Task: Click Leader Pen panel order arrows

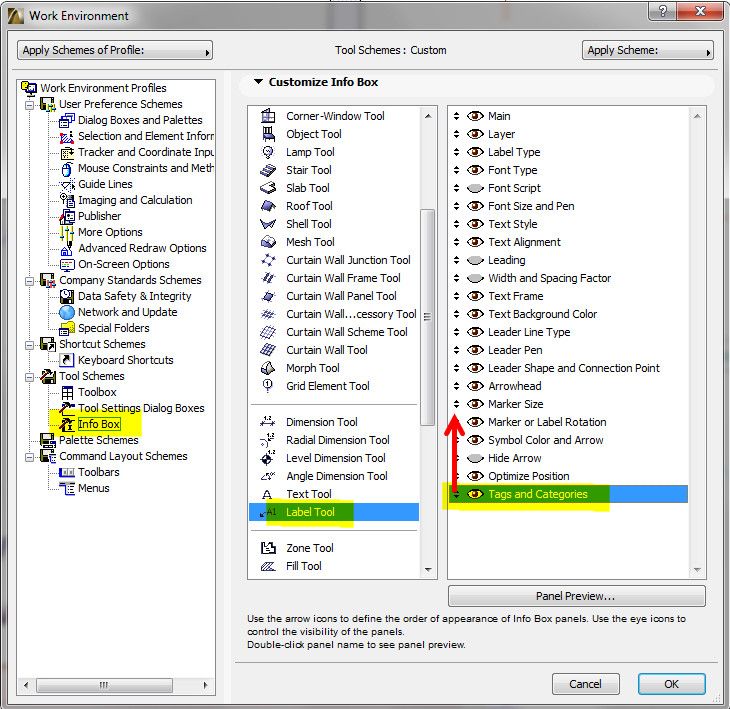Action: click(456, 350)
